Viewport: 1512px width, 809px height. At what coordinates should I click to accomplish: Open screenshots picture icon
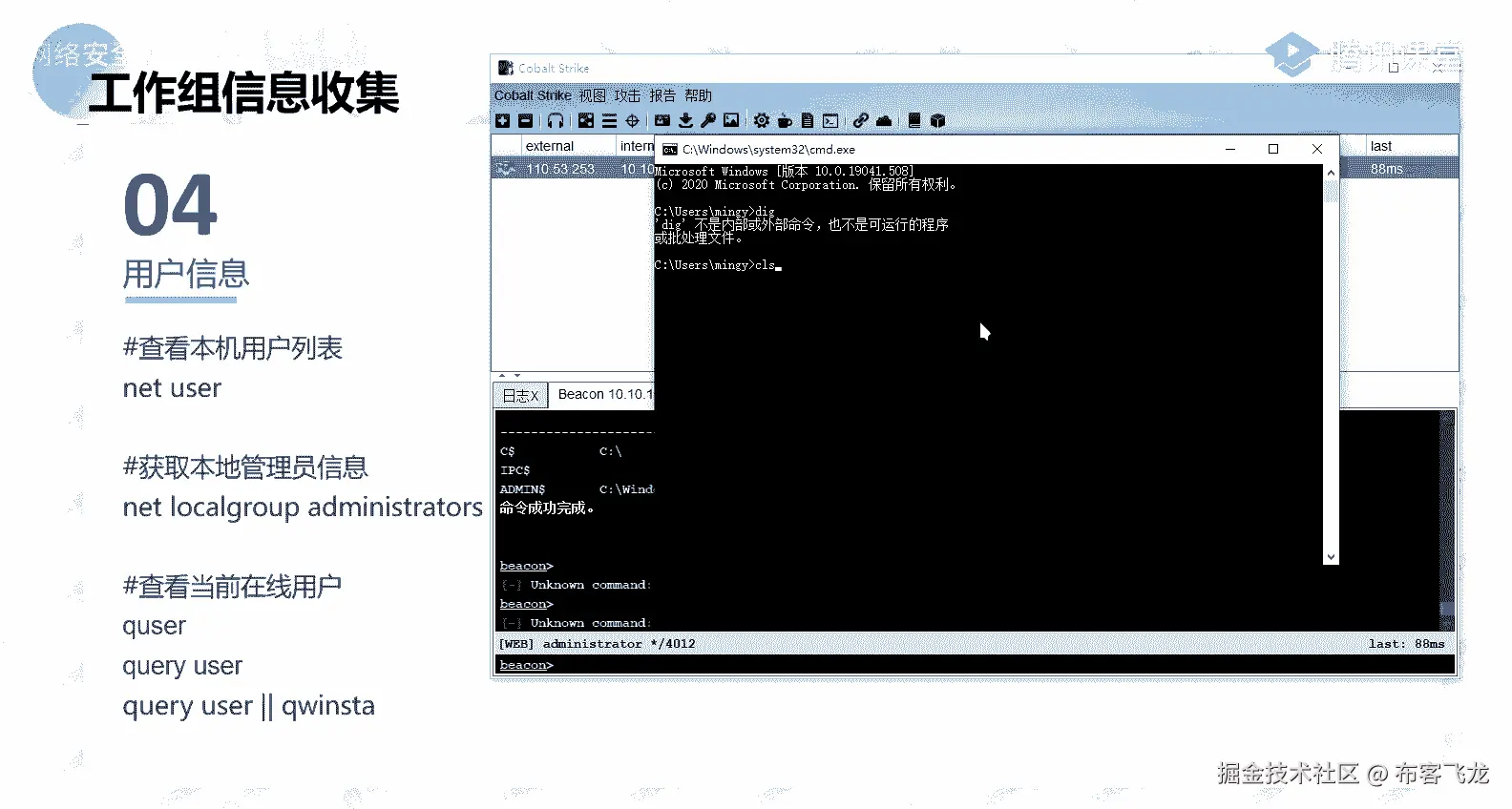(x=731, y=120)
